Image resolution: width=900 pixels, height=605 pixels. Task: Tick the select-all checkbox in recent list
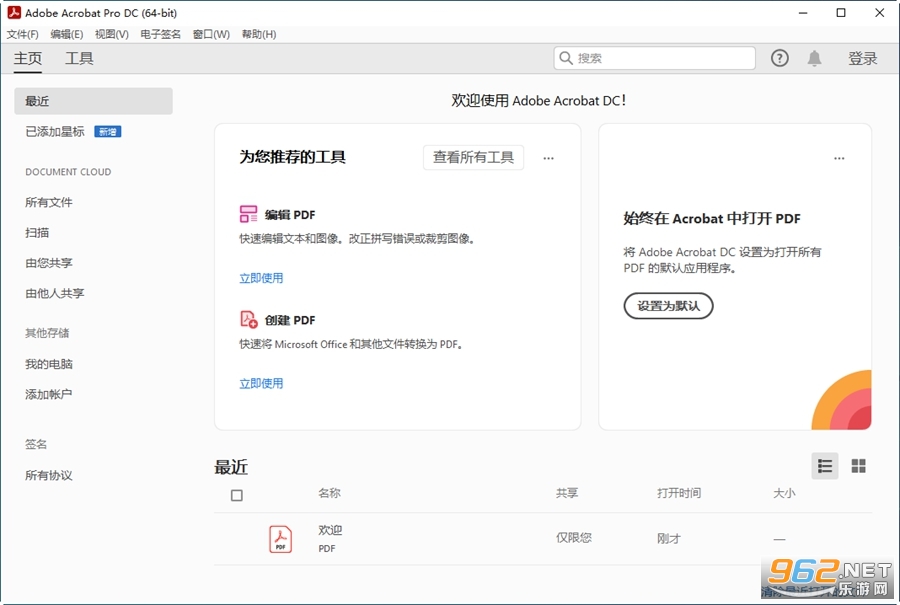[x=236, y=495]
